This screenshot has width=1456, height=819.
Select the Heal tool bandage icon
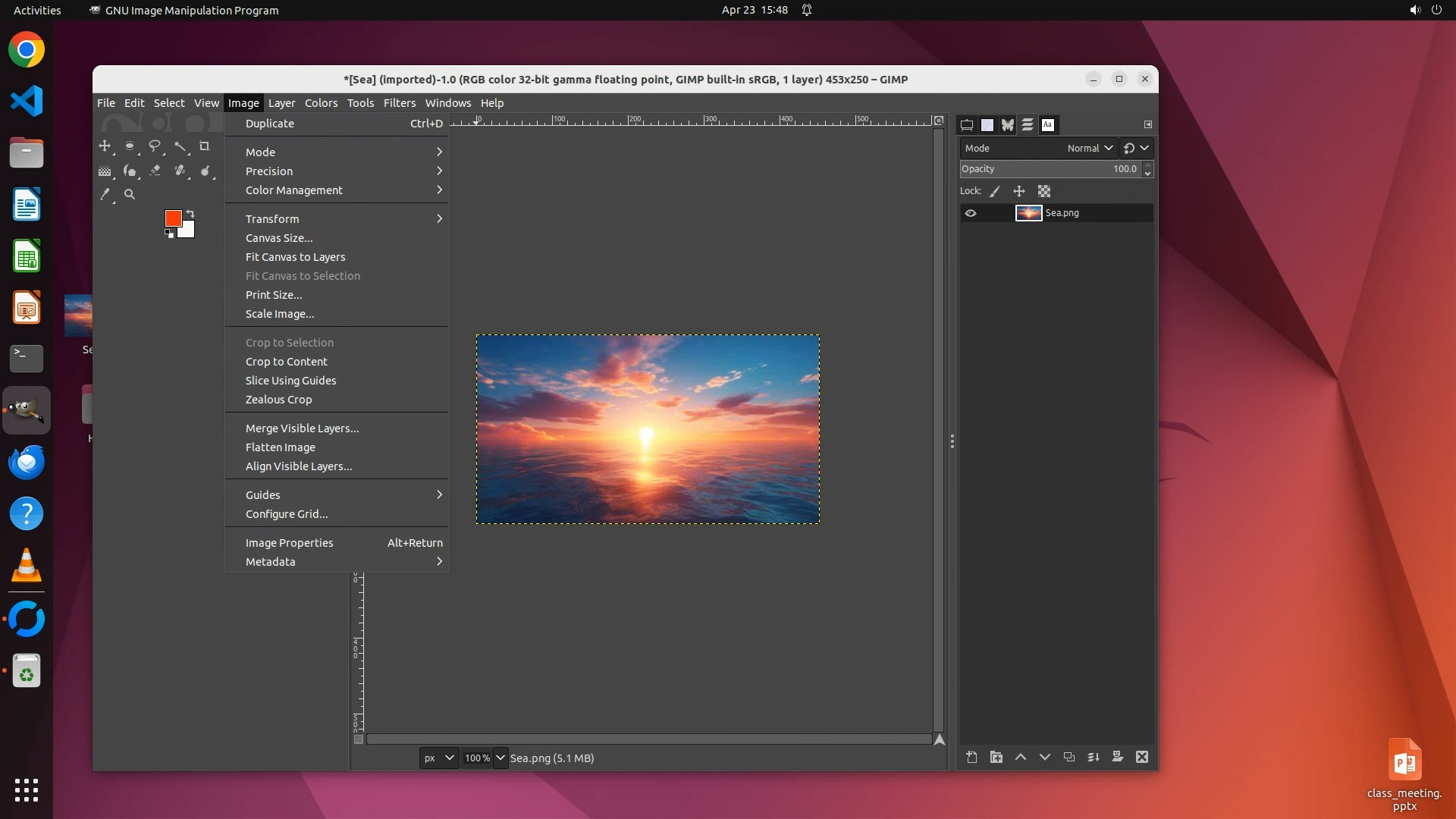click(180, 171)
